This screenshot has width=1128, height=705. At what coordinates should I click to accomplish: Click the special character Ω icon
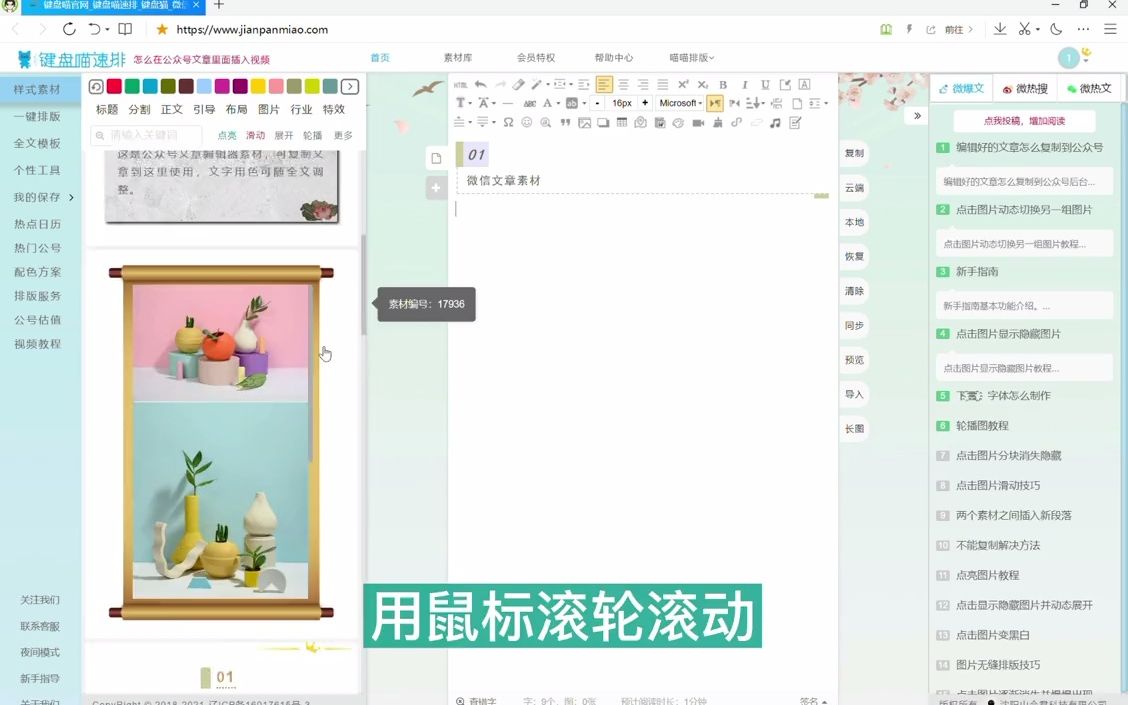(x=510, y=121)
